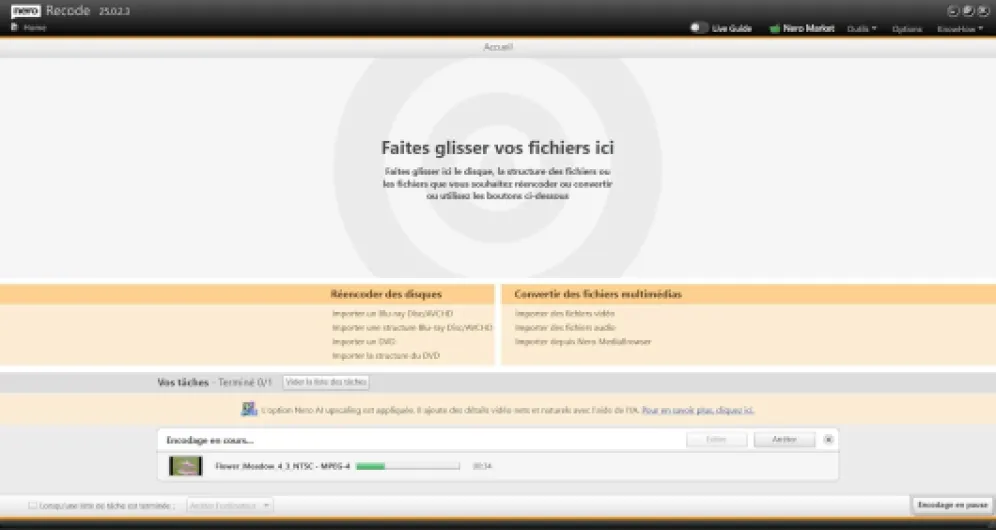Click the Flower Meadow encoding progress bar
Screen dimensions: 996x530
(x=408, y=466)
